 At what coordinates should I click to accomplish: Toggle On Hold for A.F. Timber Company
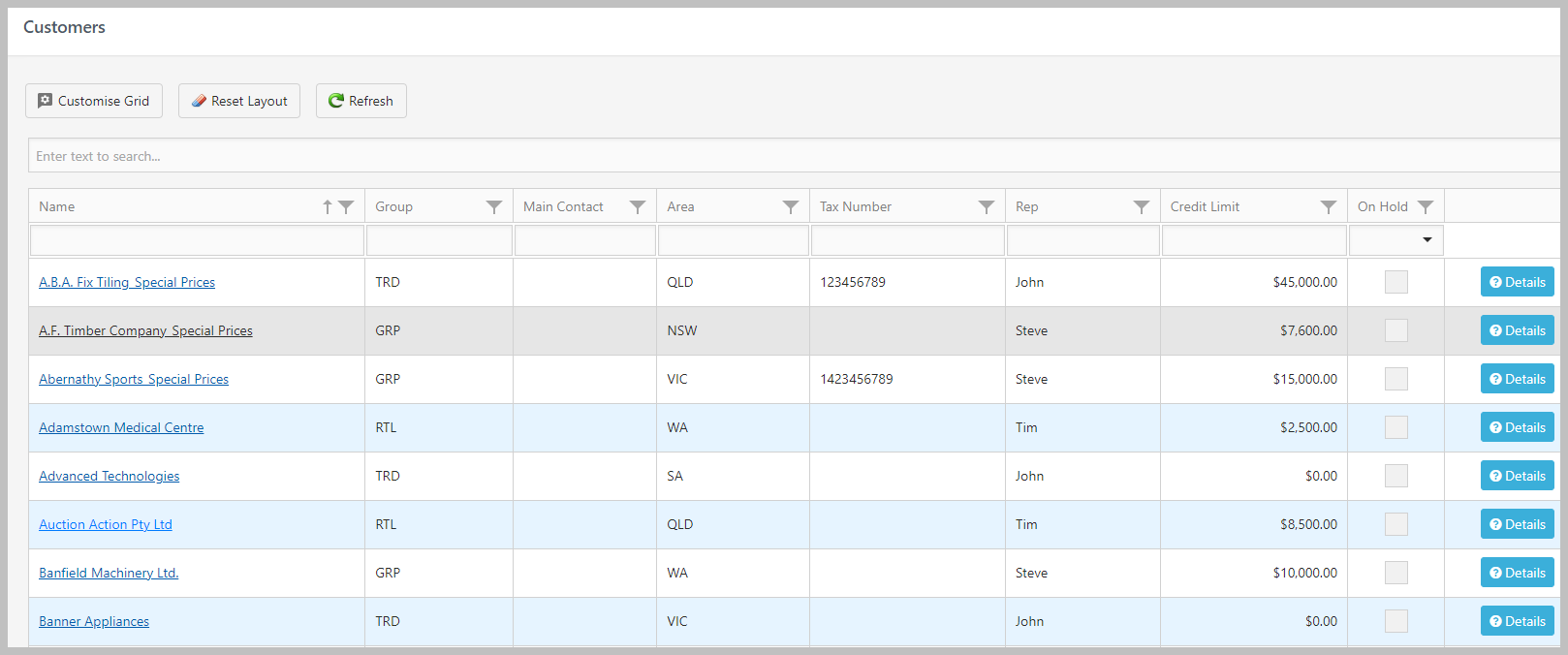pos(1396,330)
